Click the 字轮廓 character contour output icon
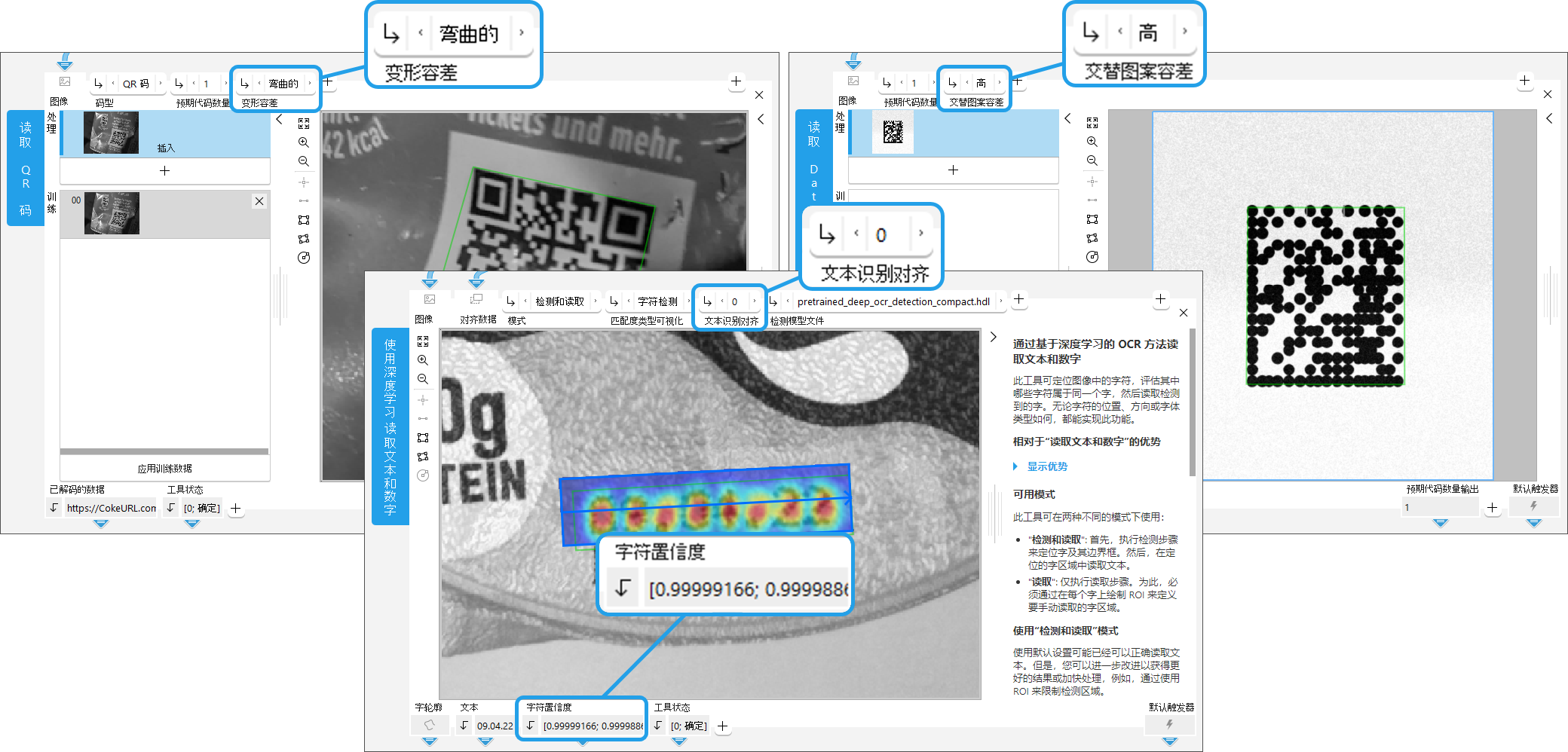 click(x=429, y=726)
